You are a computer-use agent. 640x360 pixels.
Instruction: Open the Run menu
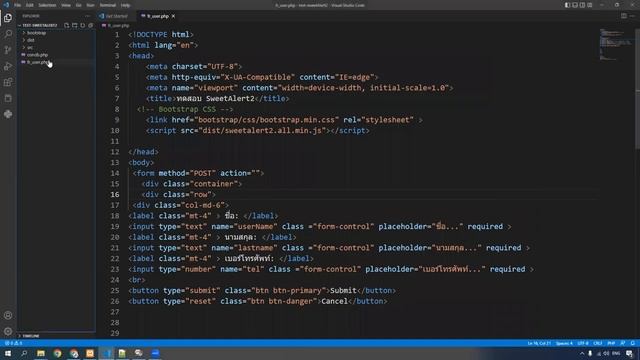[x=90, y=5]
